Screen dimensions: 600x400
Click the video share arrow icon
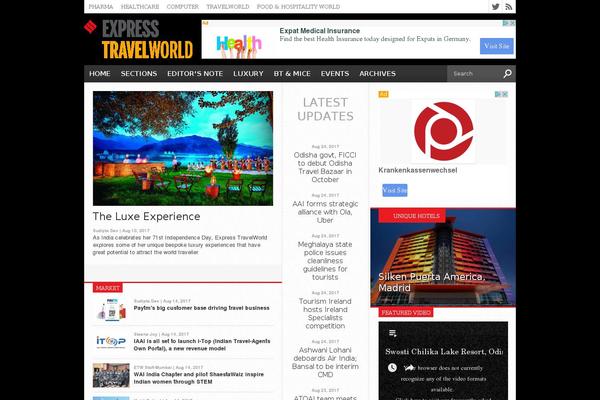pos(409,367)
